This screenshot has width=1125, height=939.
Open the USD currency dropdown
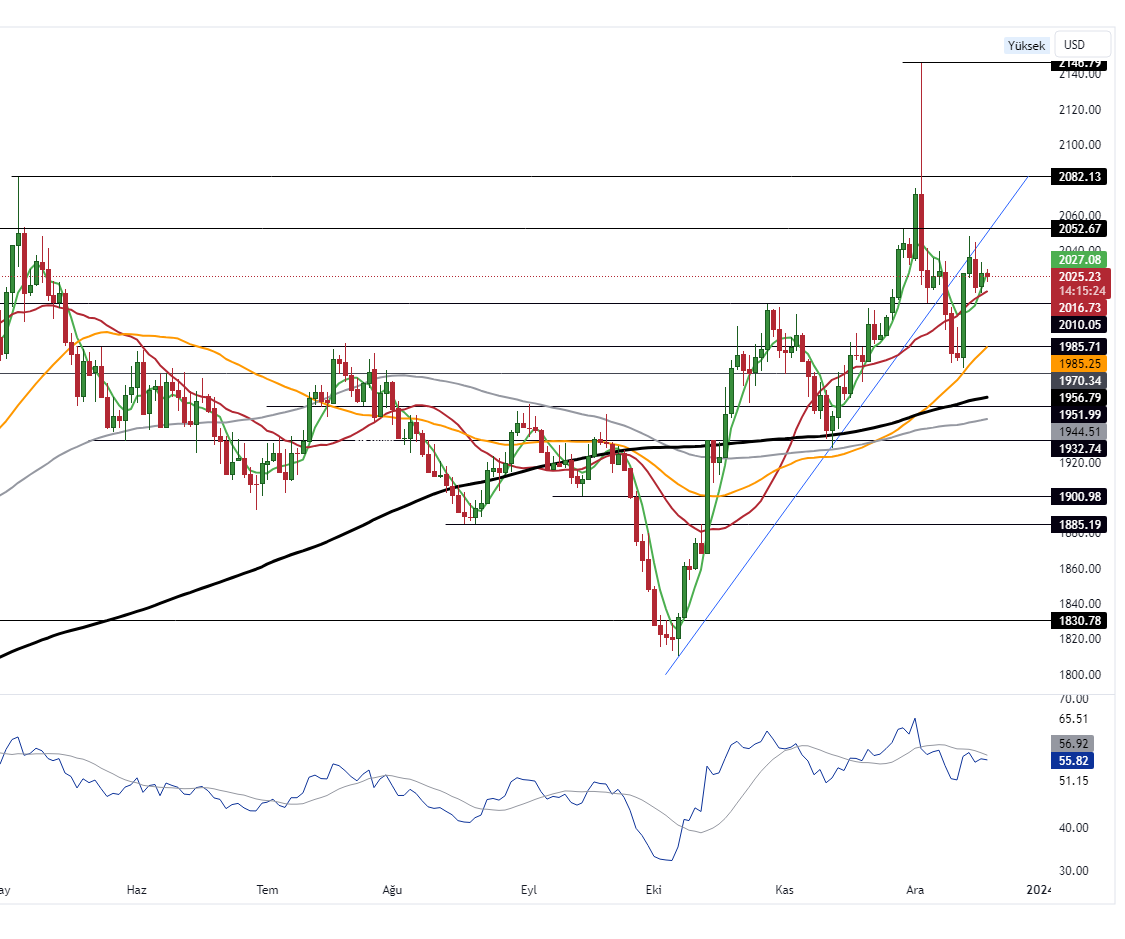(x=1083, y=45)
